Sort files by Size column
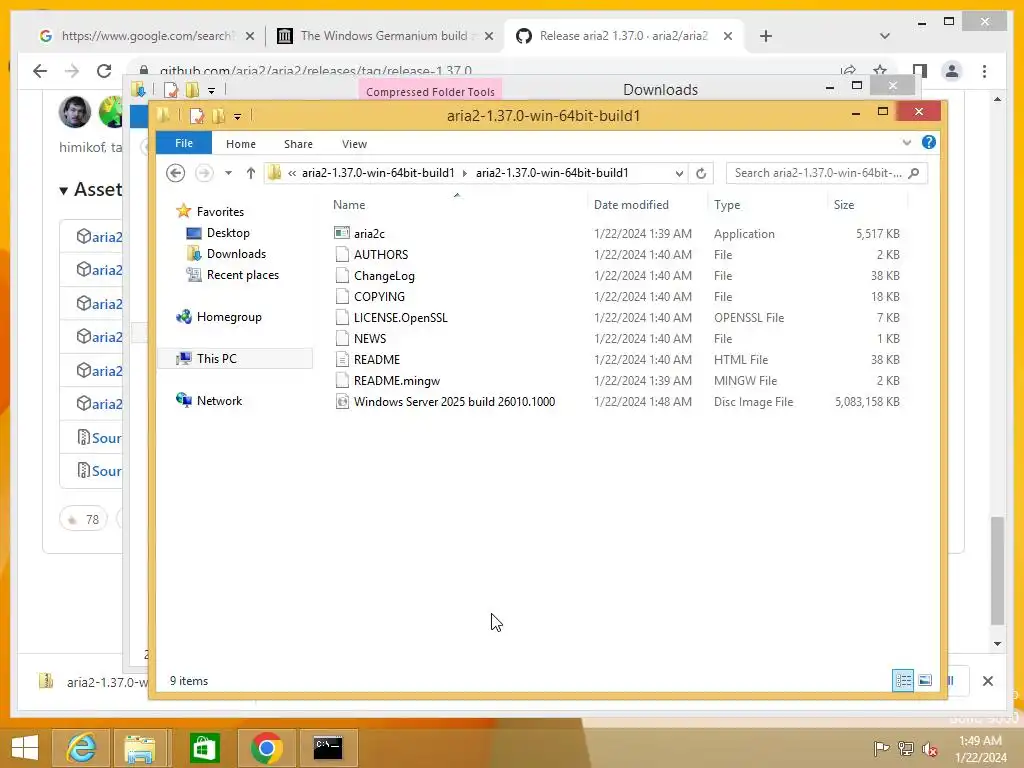Screen dimensions: 1024x768 [844, 204]
